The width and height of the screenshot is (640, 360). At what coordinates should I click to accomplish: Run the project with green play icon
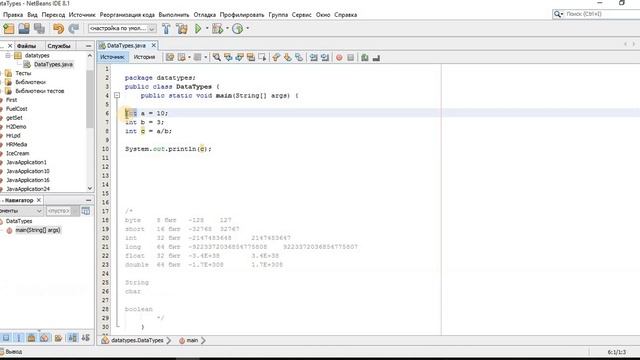point(198,29)
